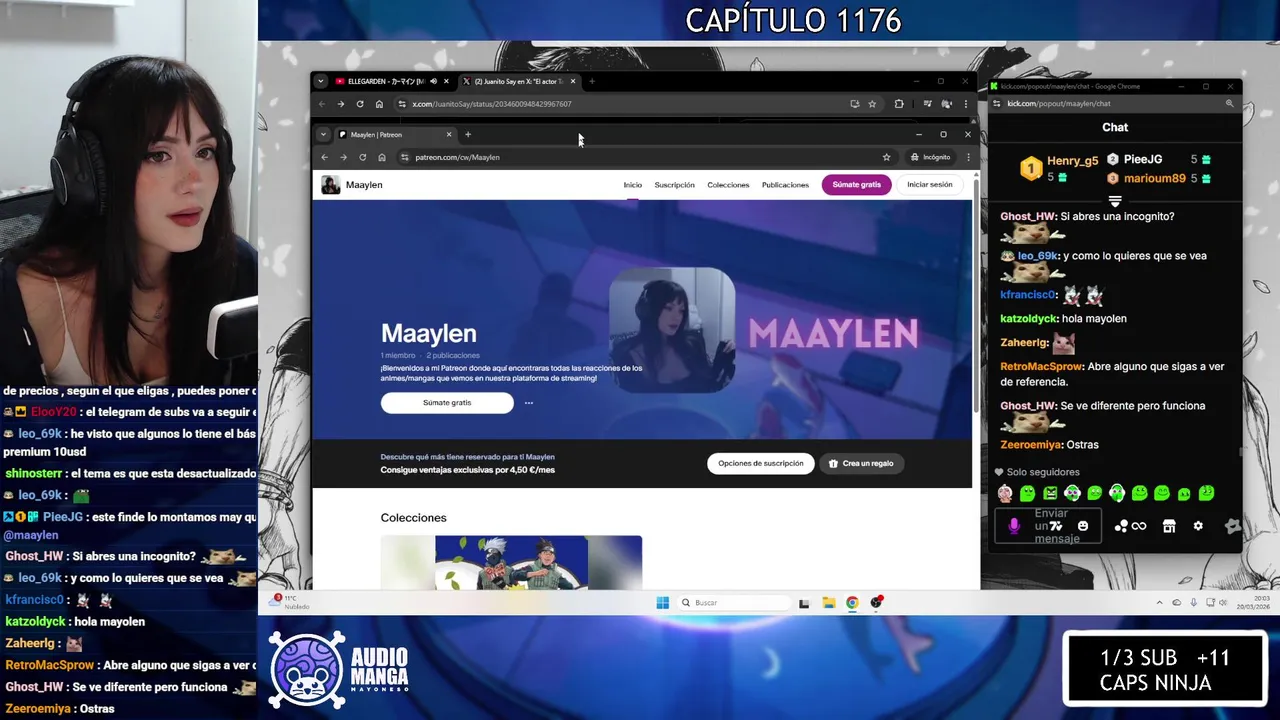Open File Explorer from the taskbar
The width and height of the screenshot is (1280, 720).
click(x=828, y=602)
